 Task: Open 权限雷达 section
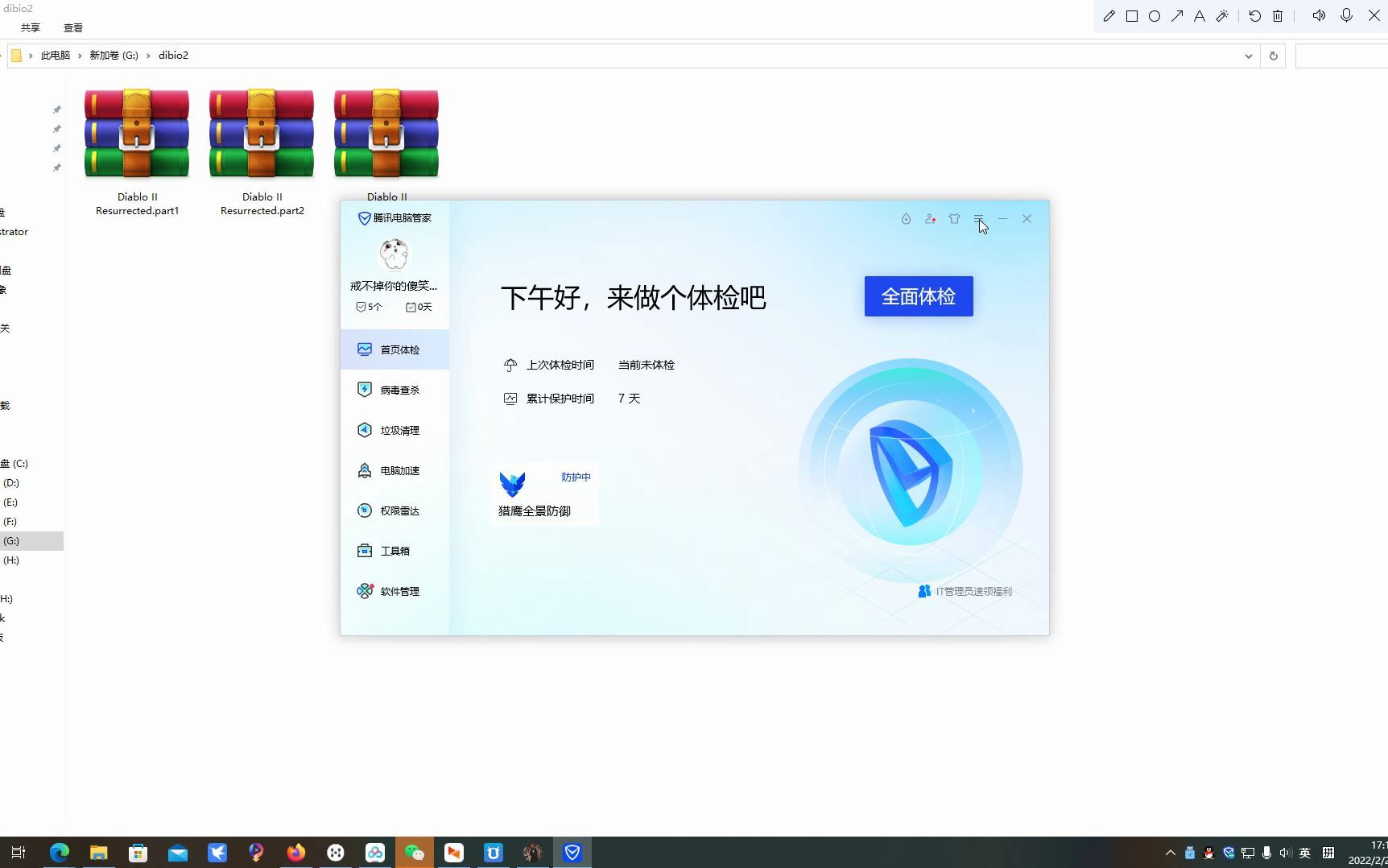pyautogui.click(x=395, y=510)
